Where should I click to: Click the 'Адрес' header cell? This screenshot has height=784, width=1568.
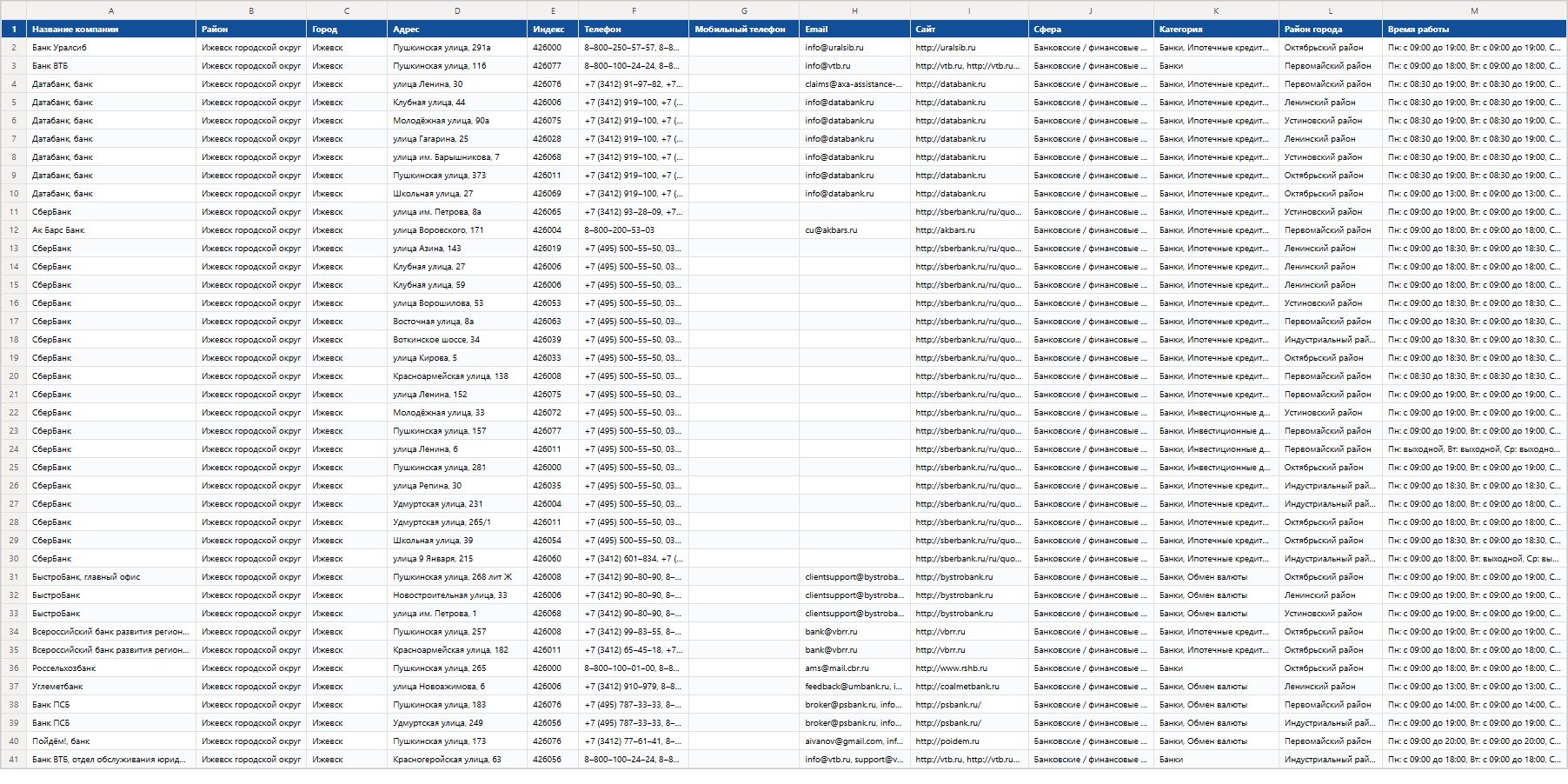(x=457, y=30)
